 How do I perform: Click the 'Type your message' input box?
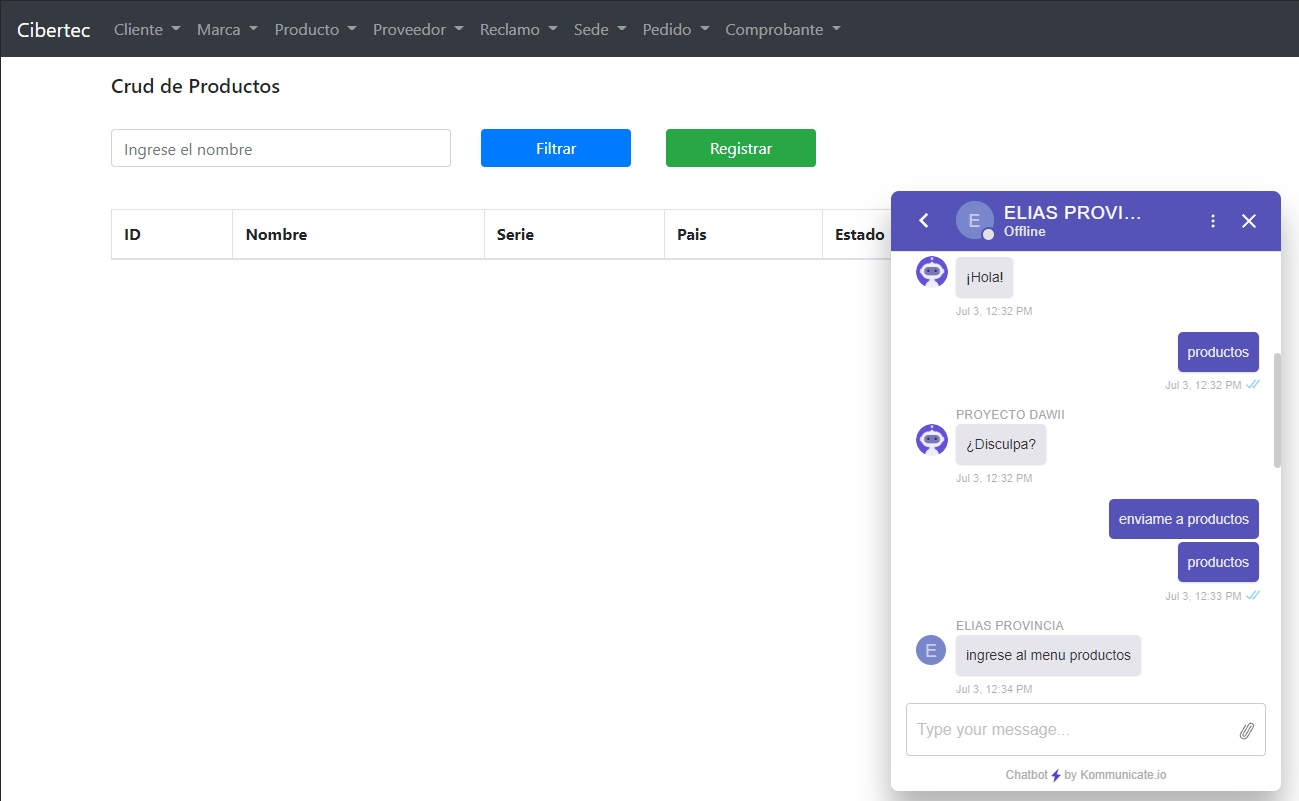coord(1070,730)
